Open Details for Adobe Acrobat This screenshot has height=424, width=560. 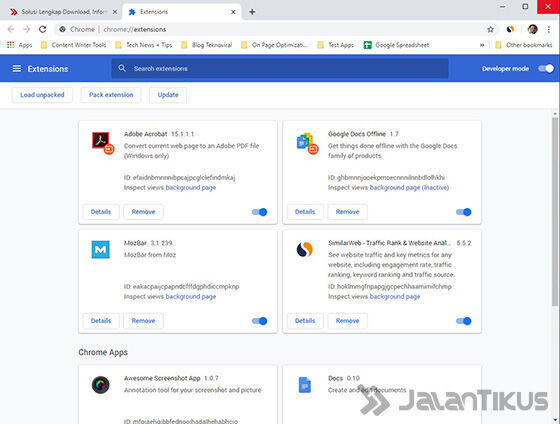pyautogui.click(x=101, y=211)
